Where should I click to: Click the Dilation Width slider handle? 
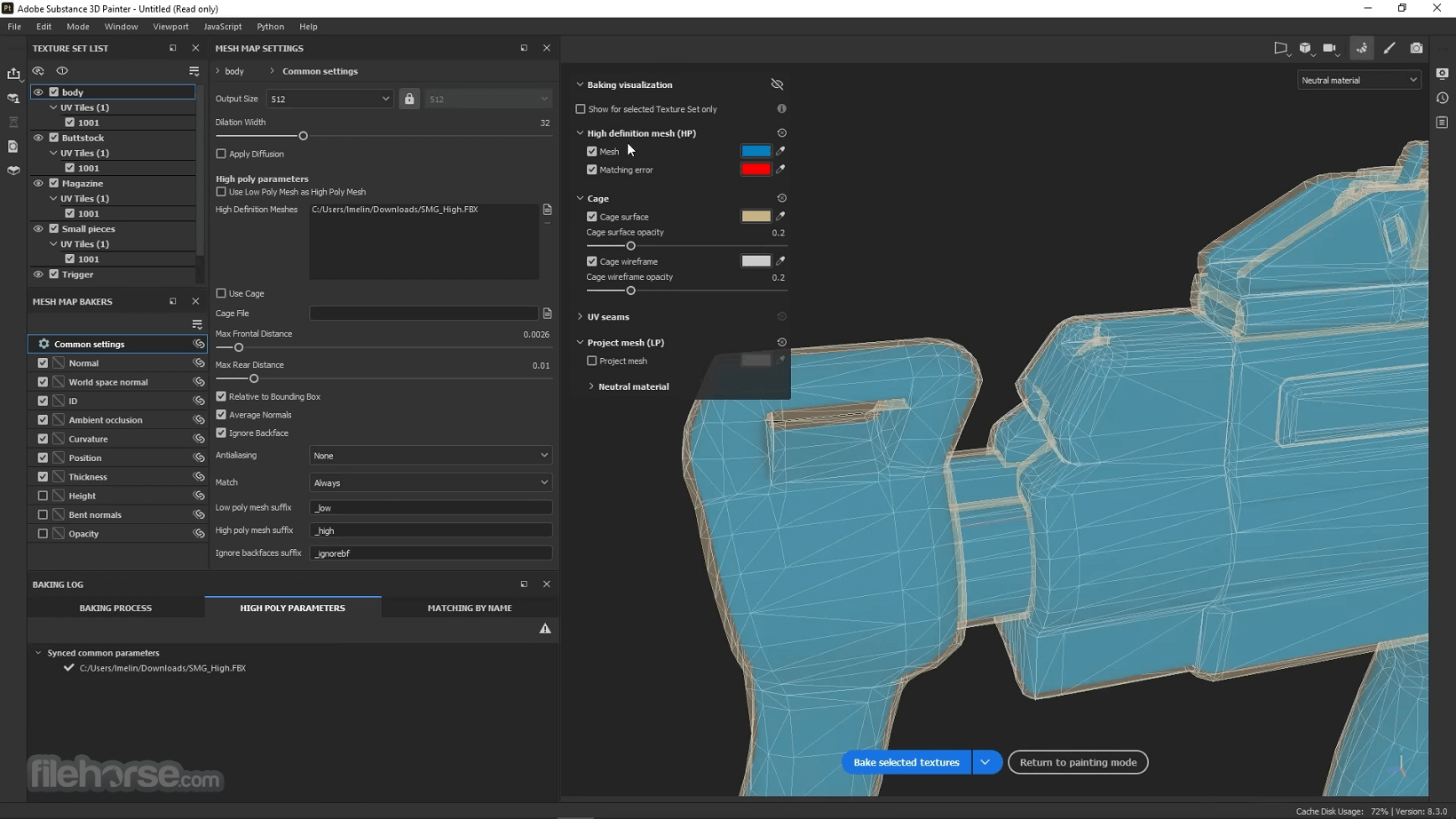303,136
